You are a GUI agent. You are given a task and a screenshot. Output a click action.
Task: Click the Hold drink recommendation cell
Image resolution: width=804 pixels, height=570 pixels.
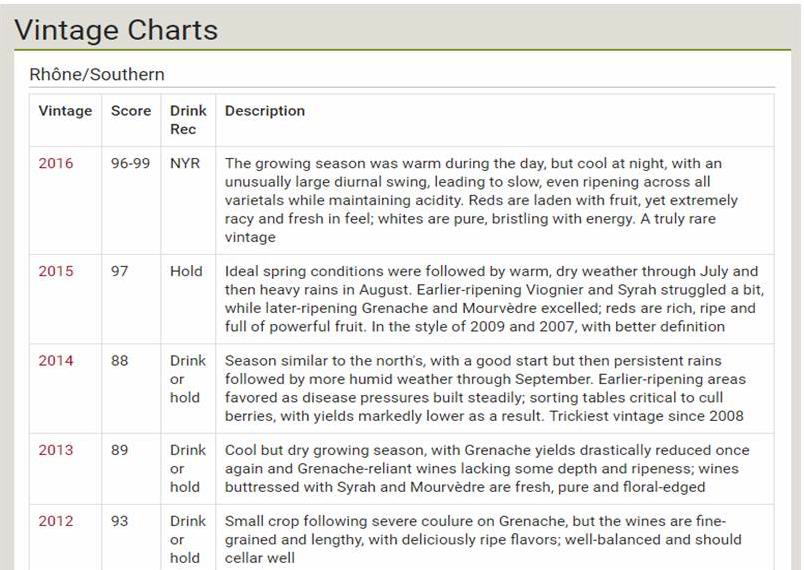[186, 271]
